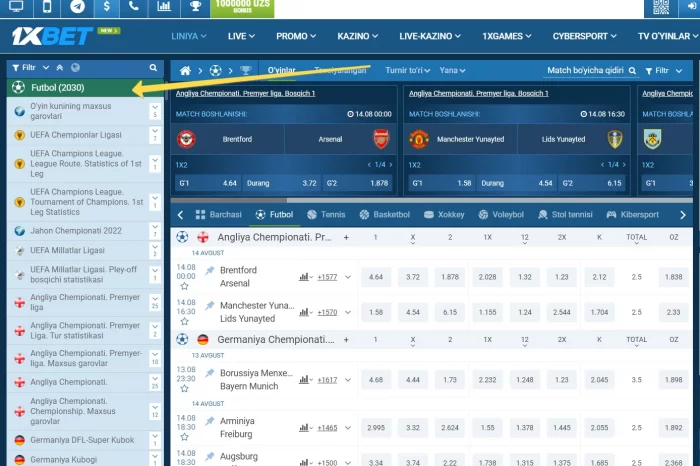Select the Tennis tab
Image resolution: width=700 pixels, height=466 pixels.
coord(326,215)
